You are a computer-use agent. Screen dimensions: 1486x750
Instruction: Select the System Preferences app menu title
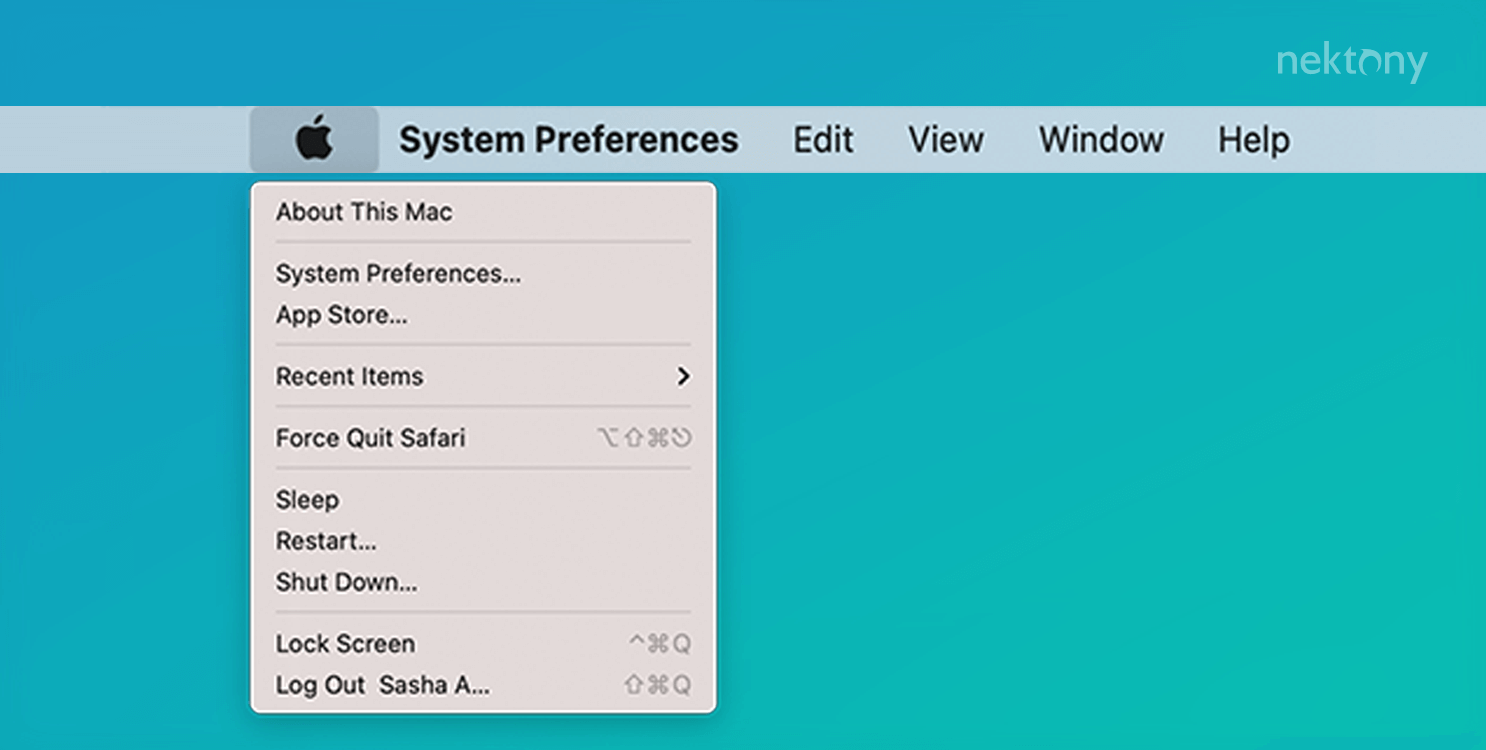click(x=569, y=139)
